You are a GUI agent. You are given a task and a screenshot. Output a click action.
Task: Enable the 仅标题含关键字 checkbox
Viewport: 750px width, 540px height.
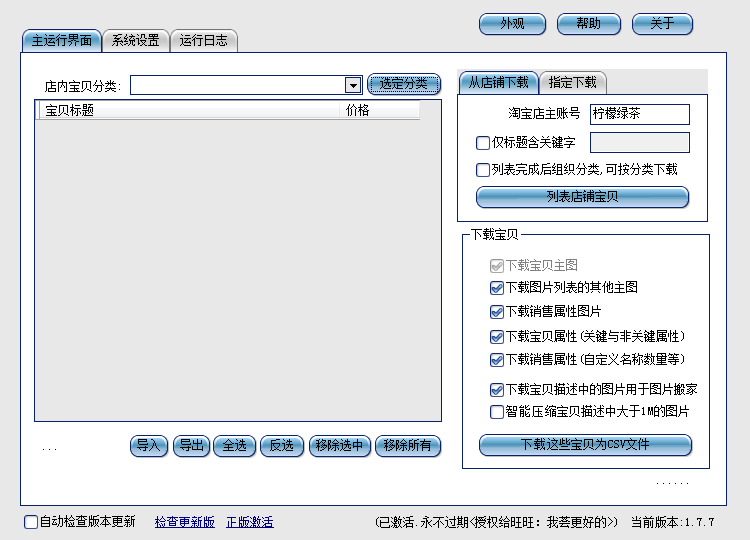484,143
